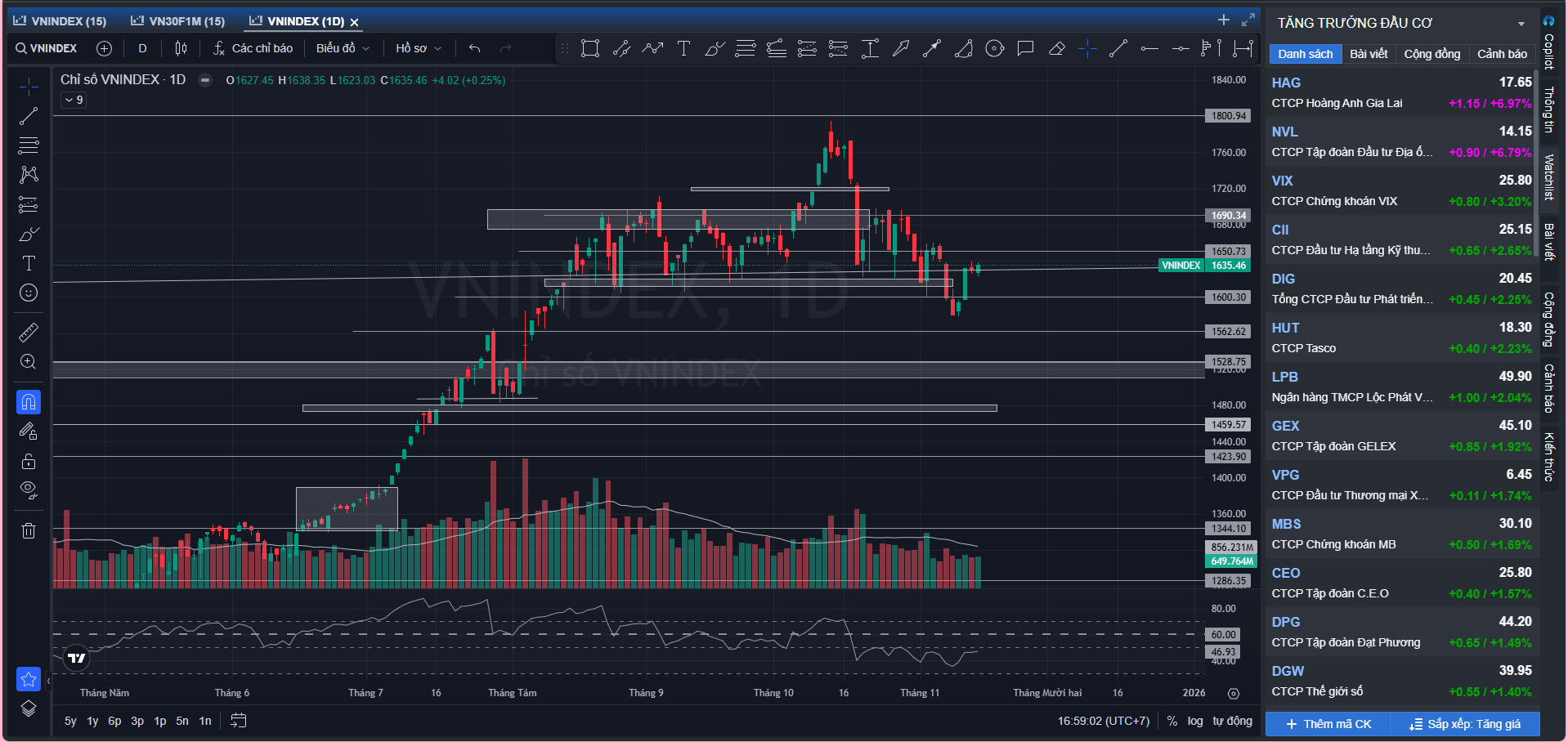Click the TradingView logo on chart
The width and height of the screenshot is (1568, 742).
(x=77, y=658)
